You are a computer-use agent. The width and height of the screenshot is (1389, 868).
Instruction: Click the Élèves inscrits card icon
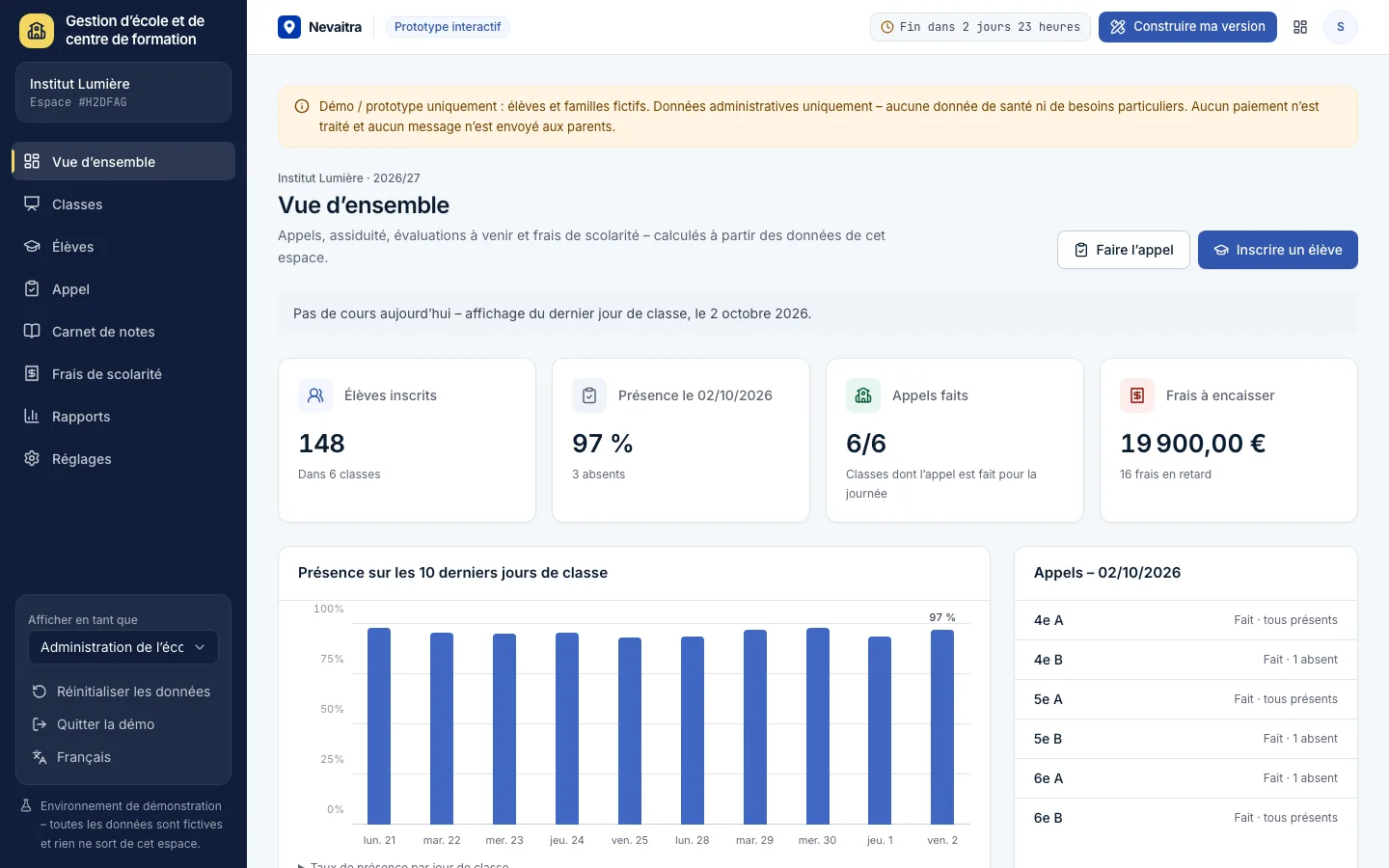(x=315, y=395)
